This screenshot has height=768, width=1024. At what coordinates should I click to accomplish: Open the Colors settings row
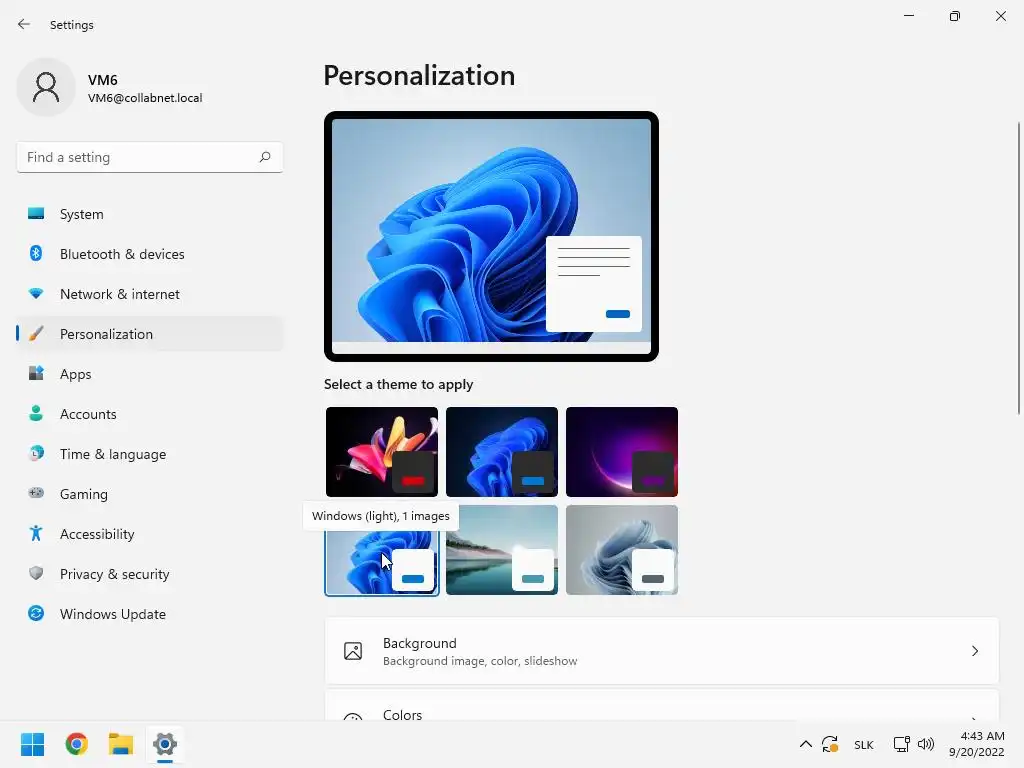[x=662, y=705]
